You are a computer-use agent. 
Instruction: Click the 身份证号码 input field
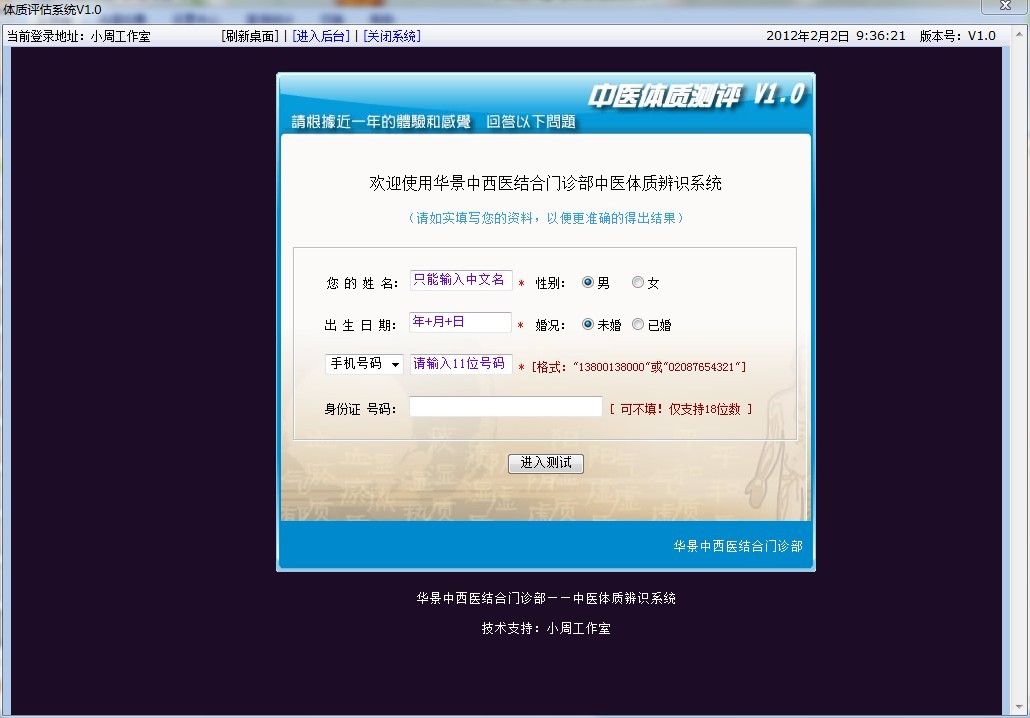(505, 407)
